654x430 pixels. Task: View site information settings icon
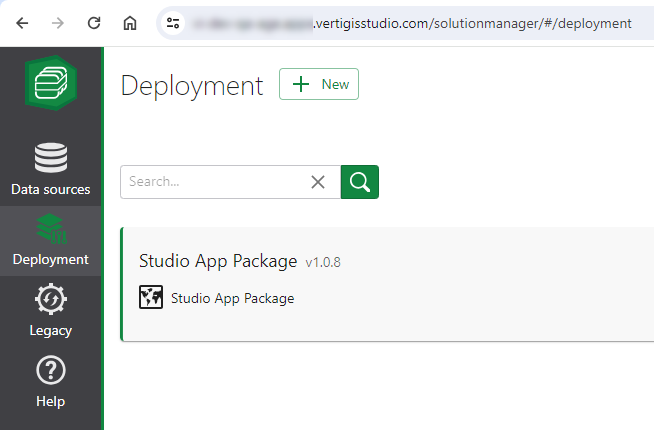173,23
